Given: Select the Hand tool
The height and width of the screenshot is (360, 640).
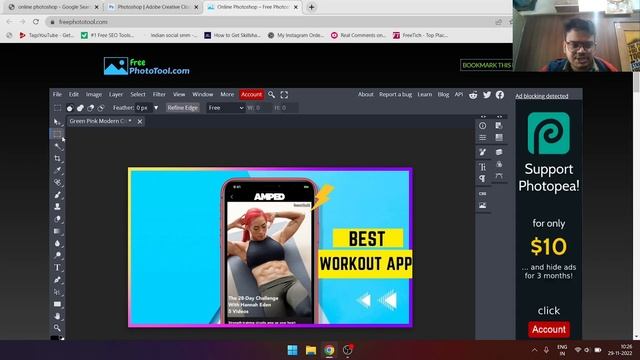Looking at the screenshot, I should 57,316.
